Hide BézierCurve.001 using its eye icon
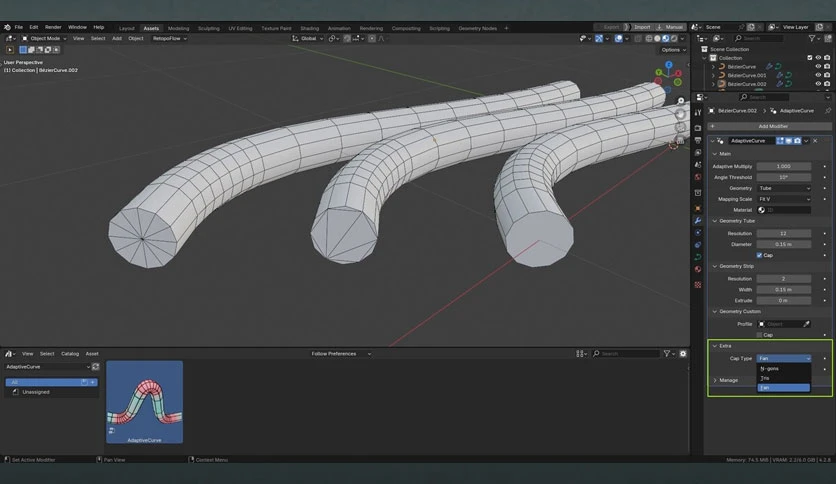Screen dimensions: 836x484 point(818,75)
